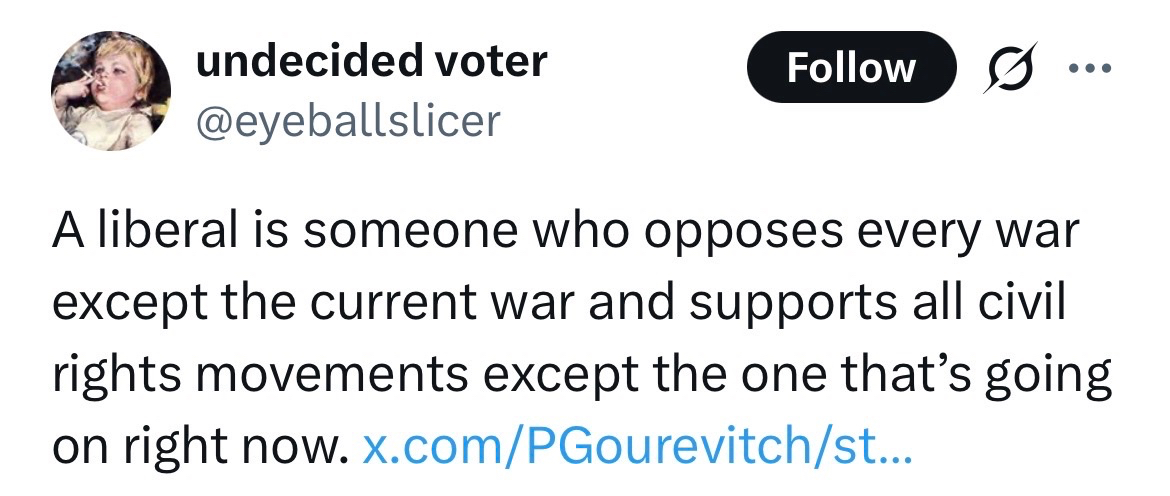Click the "undecided voter" display name
Image resolution: width=1170 pixels, height=496 pixels.
click(372, 62)
